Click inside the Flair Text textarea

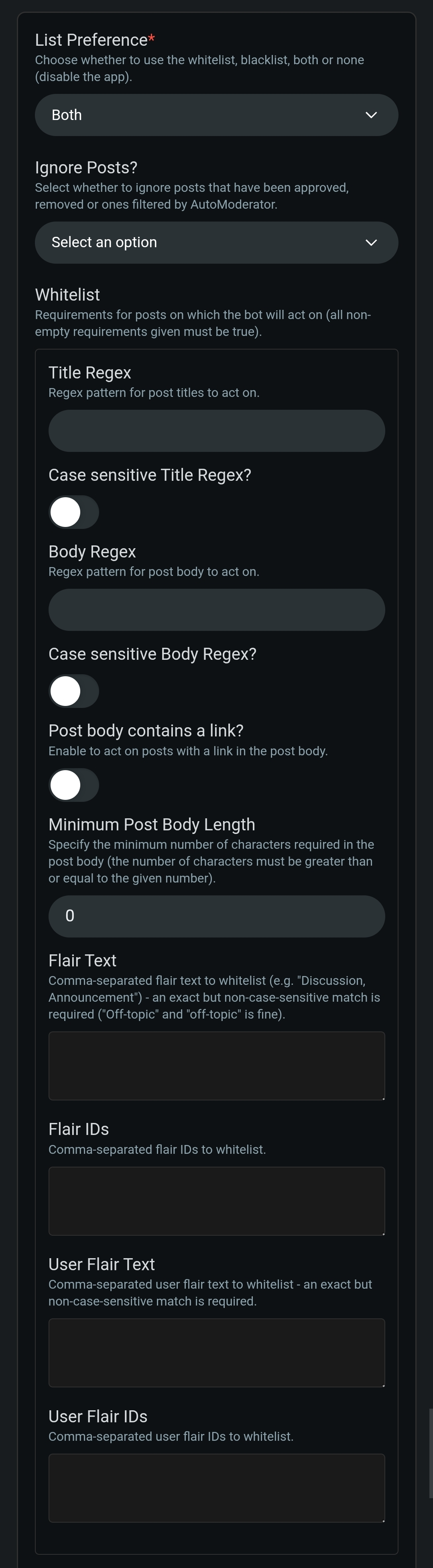click(216, 1066)
